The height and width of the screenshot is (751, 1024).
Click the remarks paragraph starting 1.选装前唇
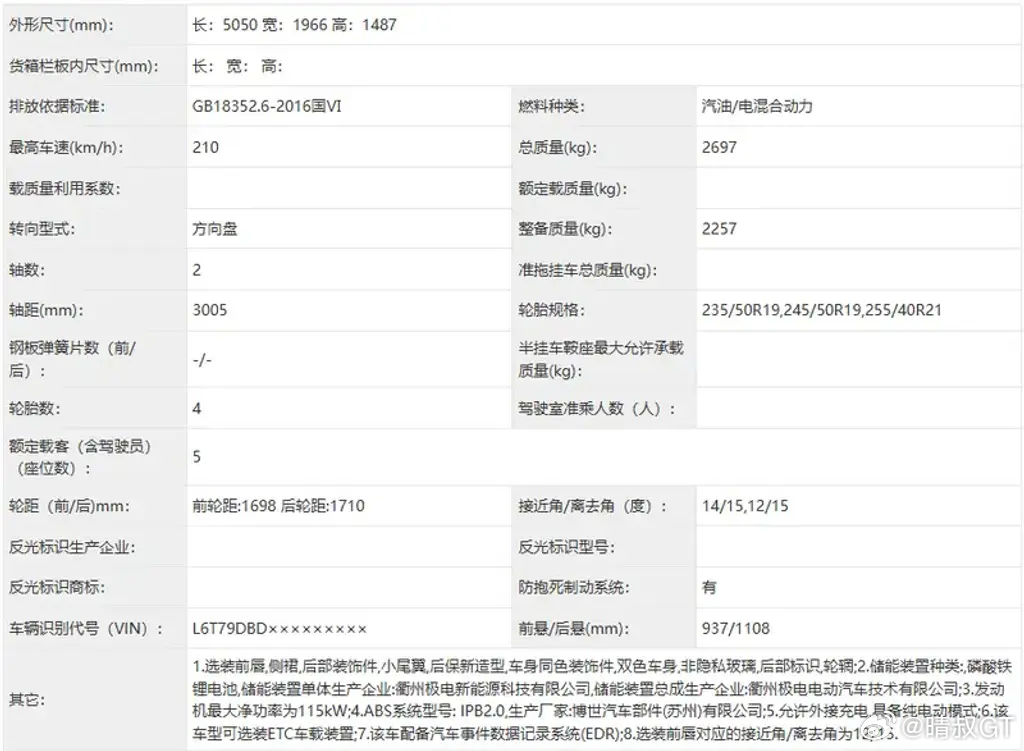click(x=601, y=700)
